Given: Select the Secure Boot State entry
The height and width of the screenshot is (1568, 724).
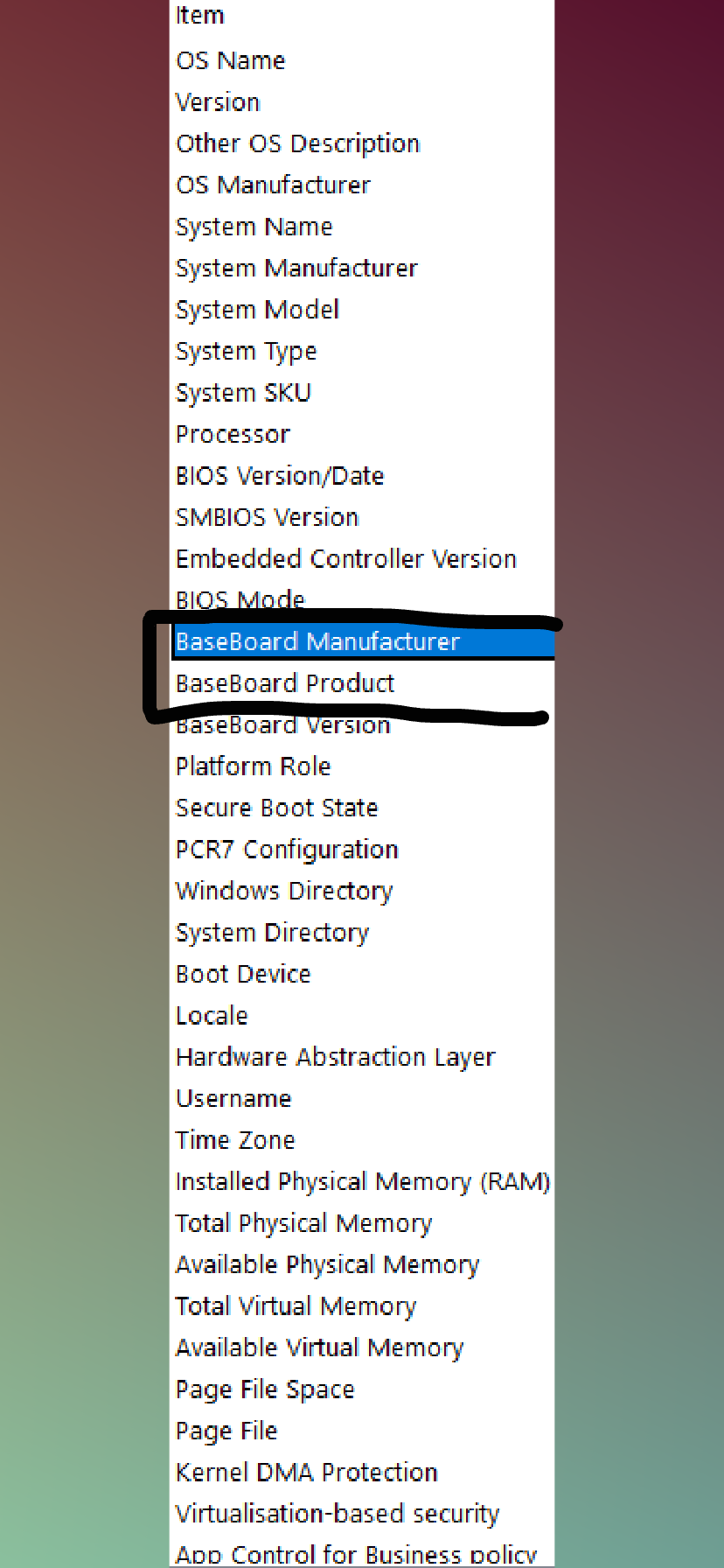Looking at the screenshot, I should coord(361,808).
